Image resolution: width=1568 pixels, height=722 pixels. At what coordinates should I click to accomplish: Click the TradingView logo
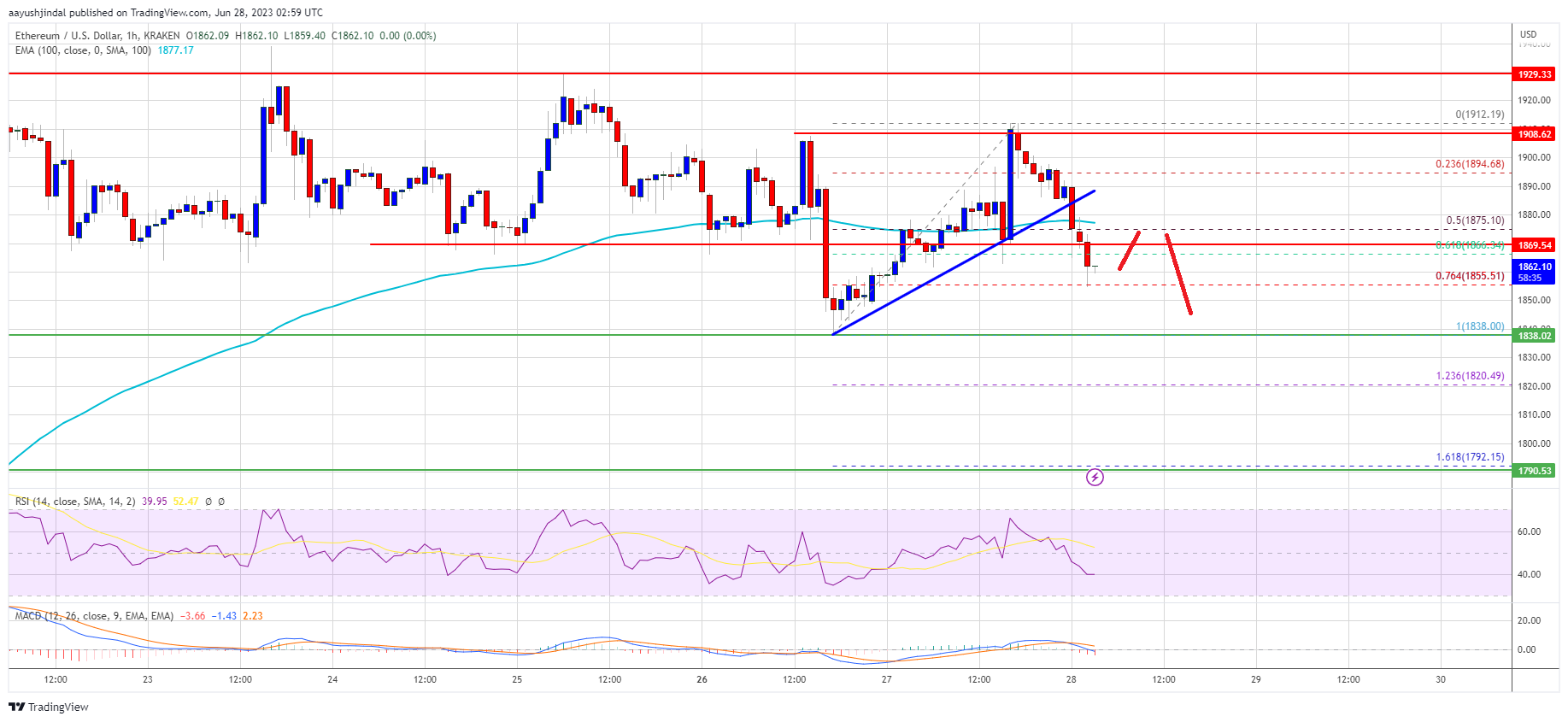[x=49, y=707]
